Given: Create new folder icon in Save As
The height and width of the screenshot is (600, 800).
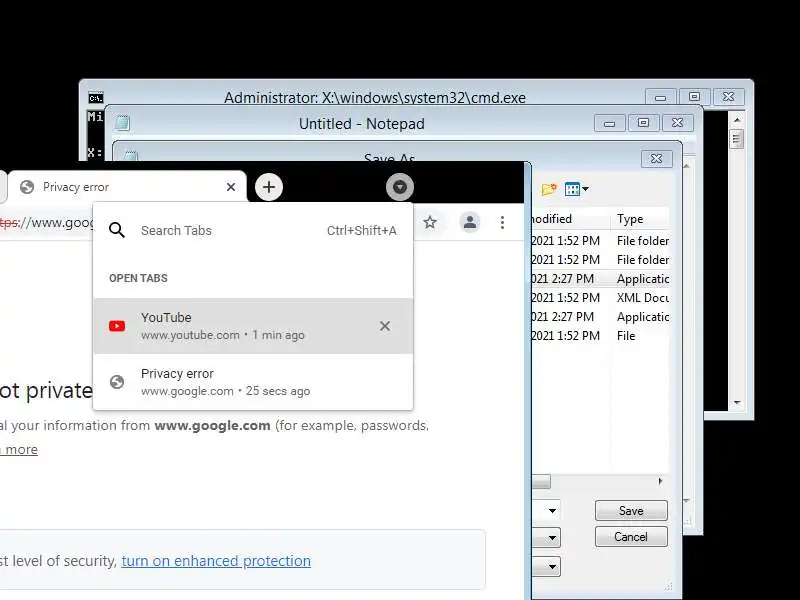Looking at the screenshot, I should pos(549,189).
